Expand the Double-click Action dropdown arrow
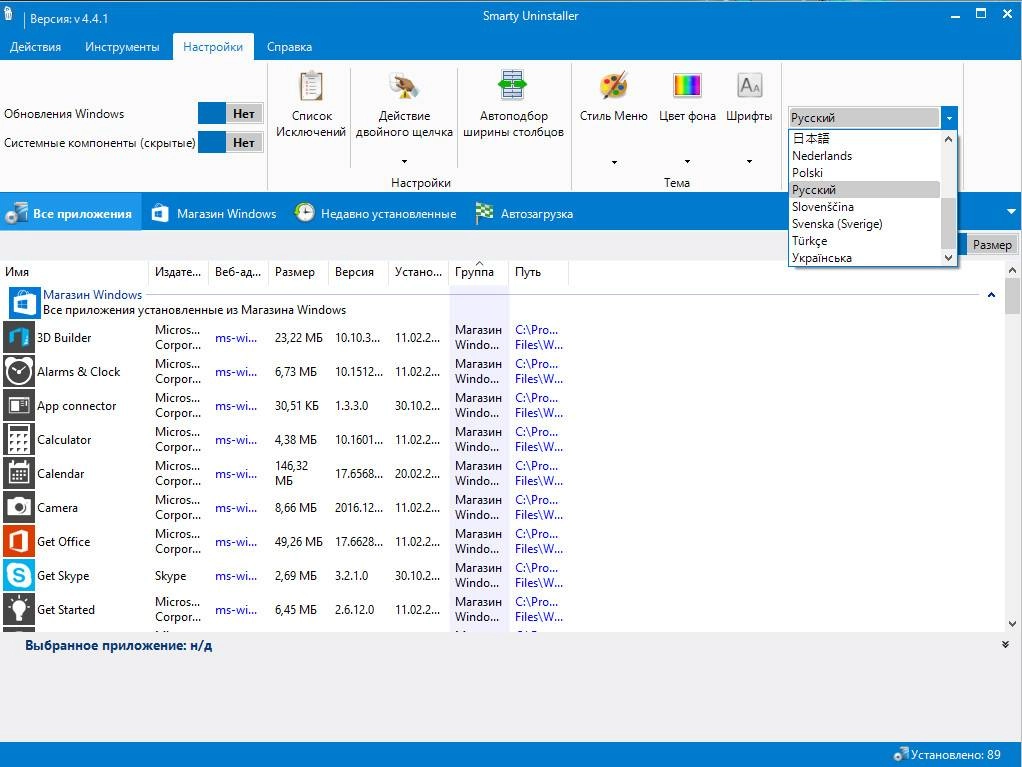This screenshot has width=1022, height=767. 404,161
